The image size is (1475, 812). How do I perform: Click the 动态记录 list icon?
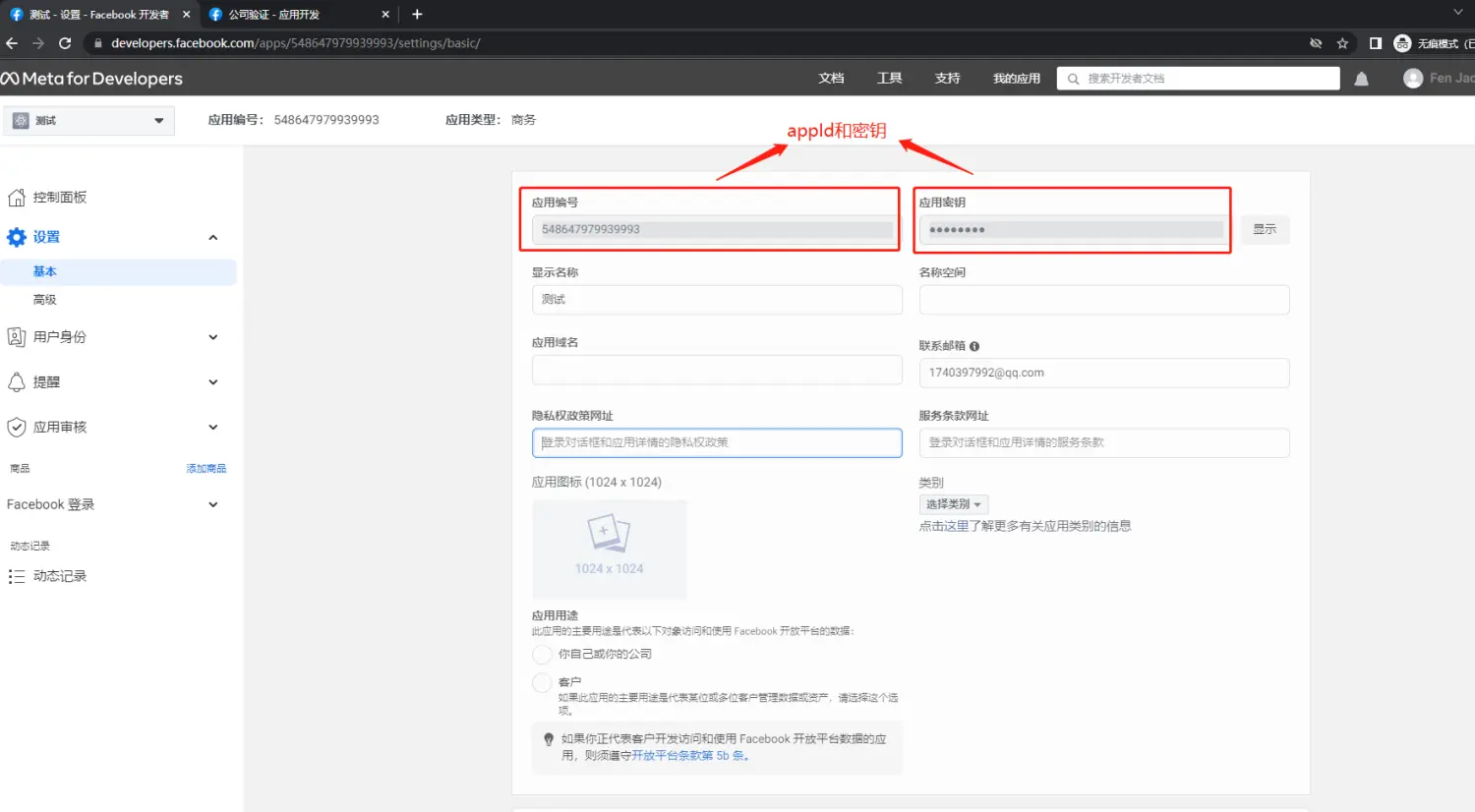pos(17,577)
